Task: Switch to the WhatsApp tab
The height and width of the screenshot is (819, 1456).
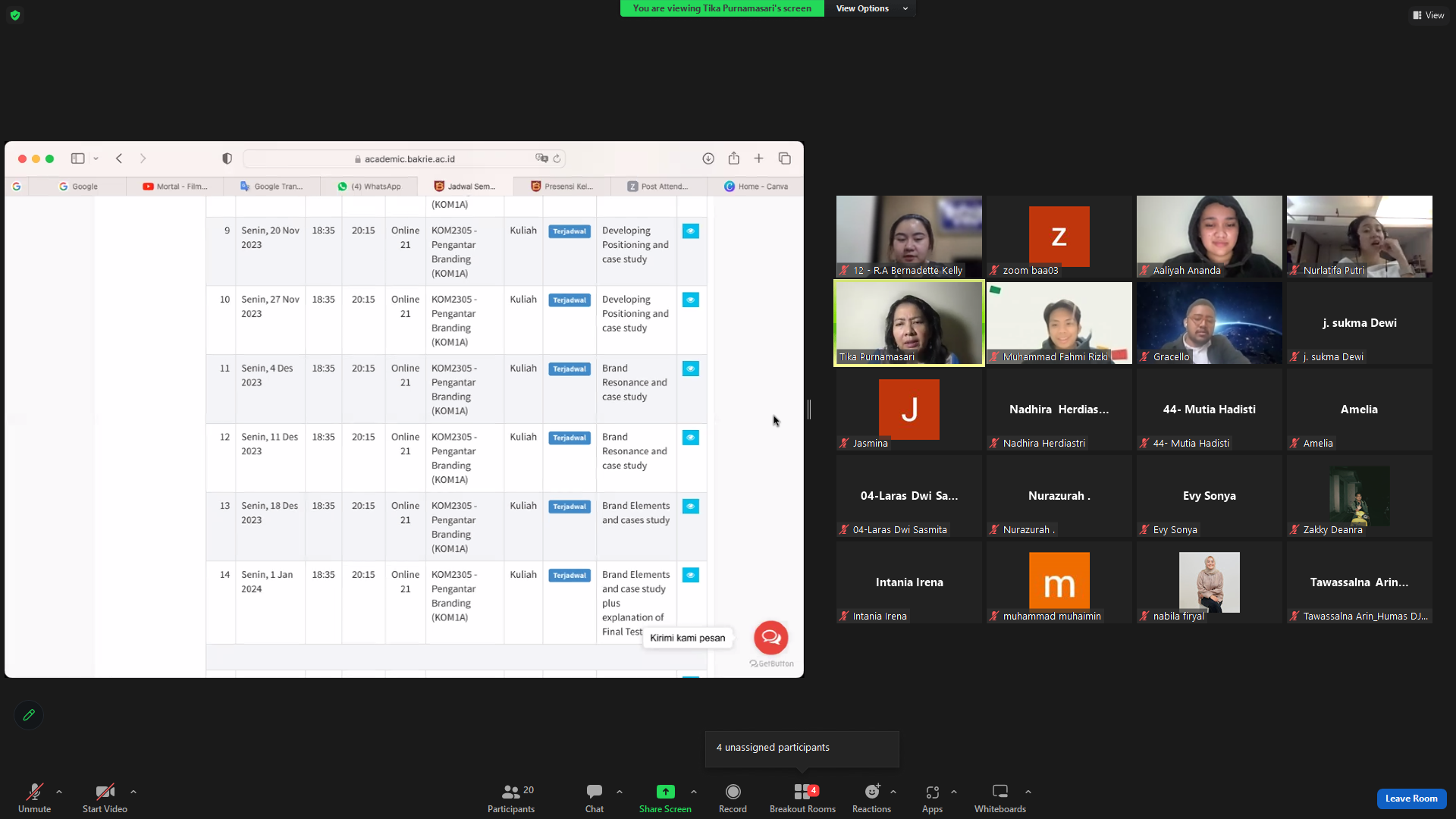Action: [369, 187]
